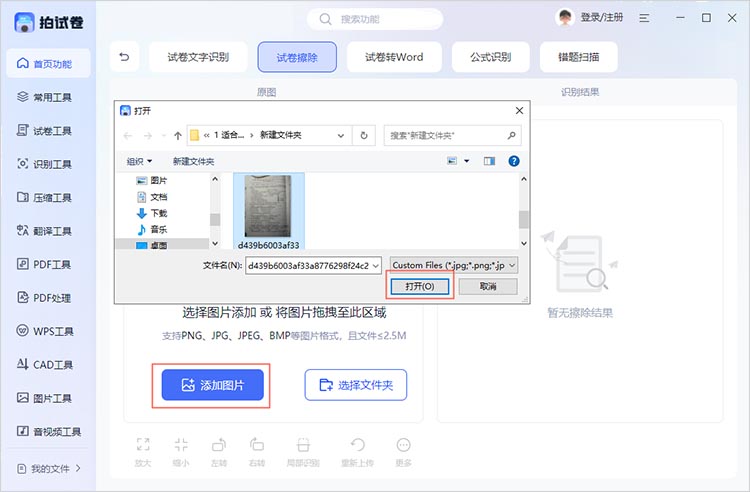Switch to 试卷文字识别 tab
750x492 pixels.
(198, 57)
